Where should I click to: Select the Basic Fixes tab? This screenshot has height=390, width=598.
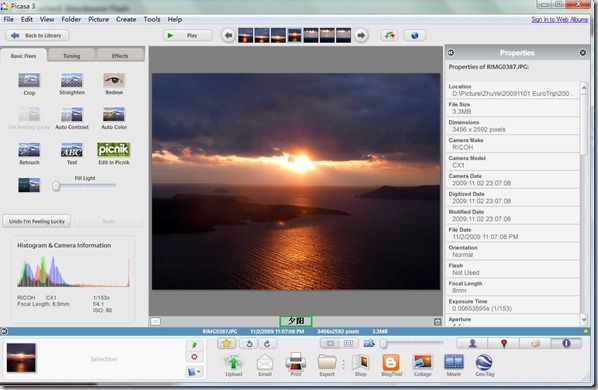point(23,56)
